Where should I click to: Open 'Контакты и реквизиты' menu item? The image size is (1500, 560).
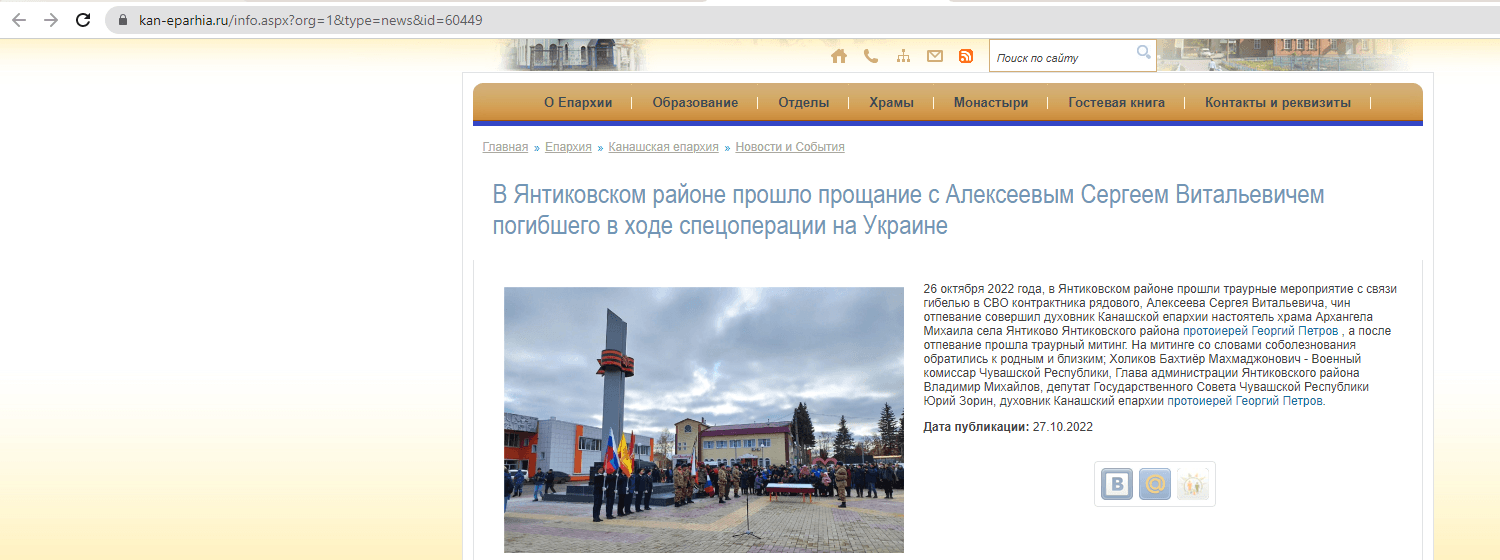[x=1277, y=103]
